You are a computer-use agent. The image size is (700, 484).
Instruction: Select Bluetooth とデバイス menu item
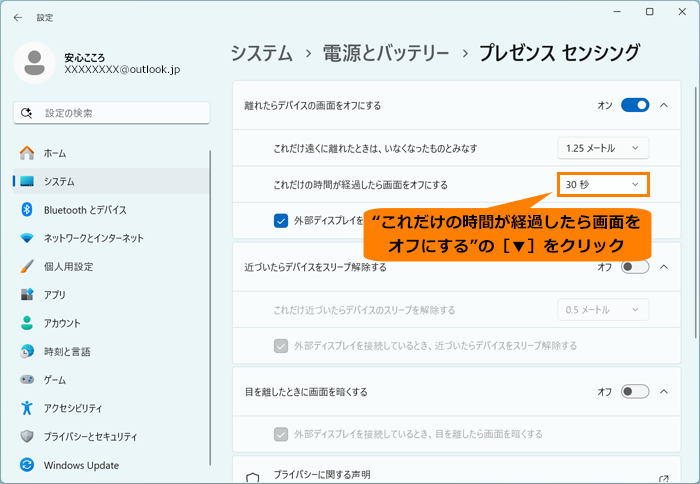111,209
